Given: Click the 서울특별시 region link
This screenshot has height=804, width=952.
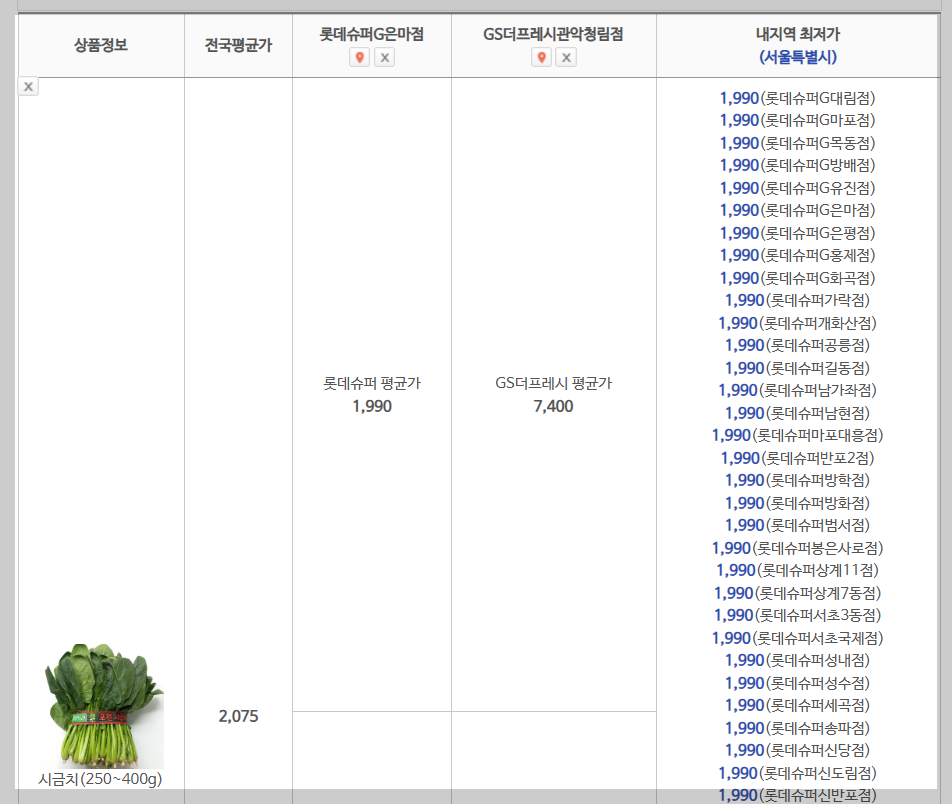Looking at the screenshot, I should click(798, 57).
